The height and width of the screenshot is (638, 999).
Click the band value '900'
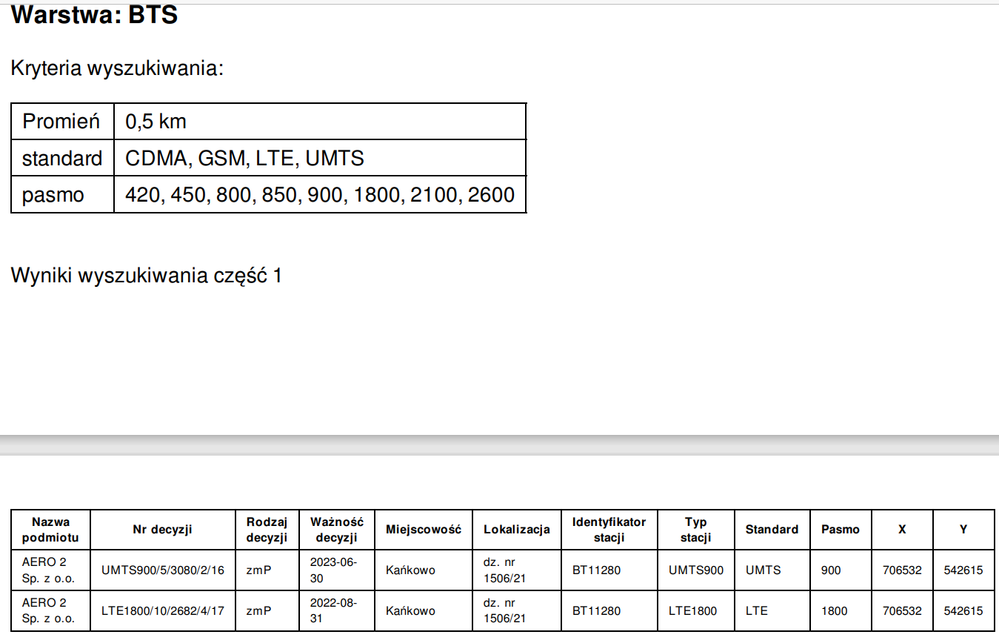[x=831, y=570]
